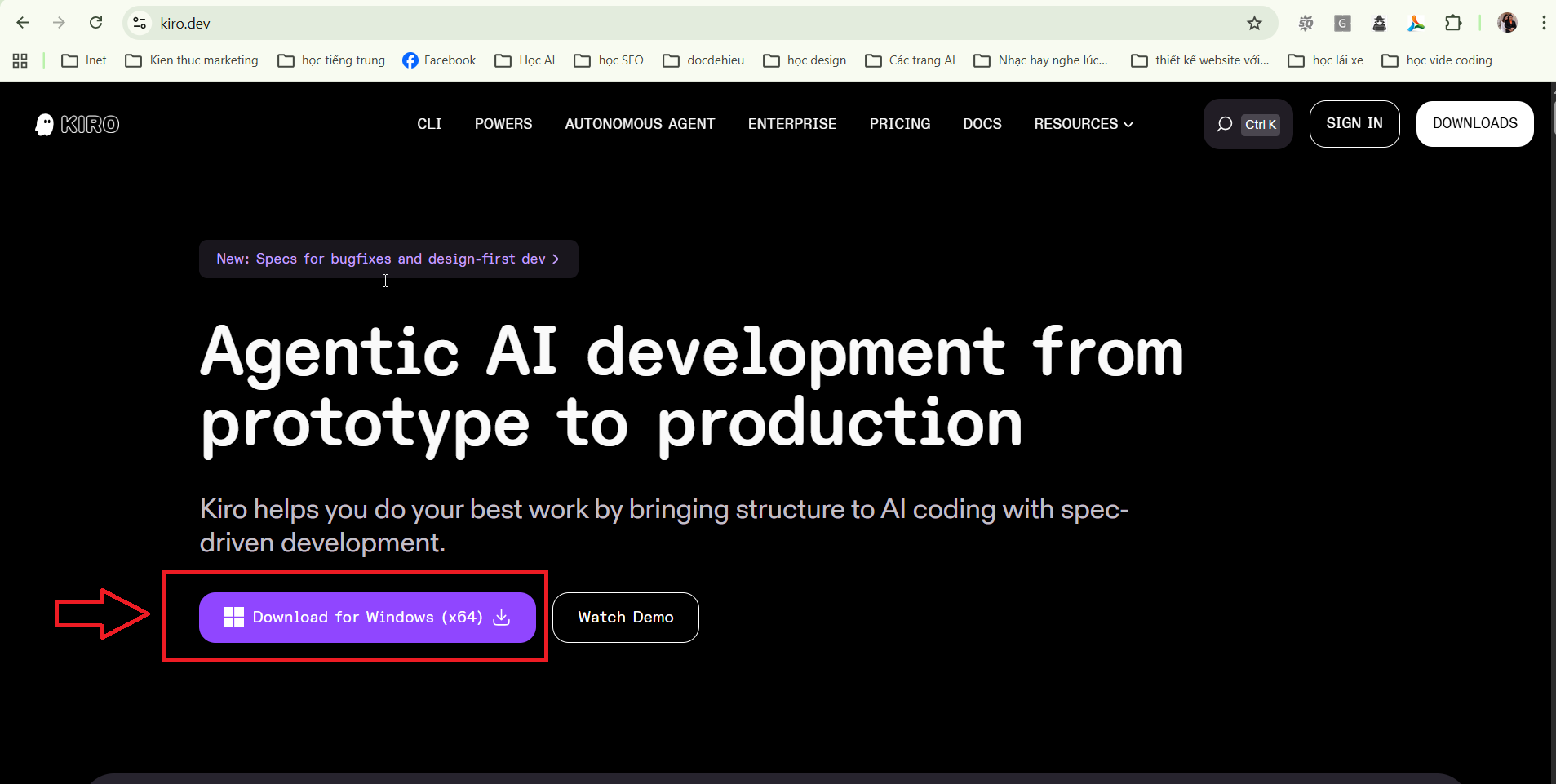Open the học vide coding bookmark folder
This screenshot has width=1556, height=784.
pyautogui.click(x=1437, y=60)
